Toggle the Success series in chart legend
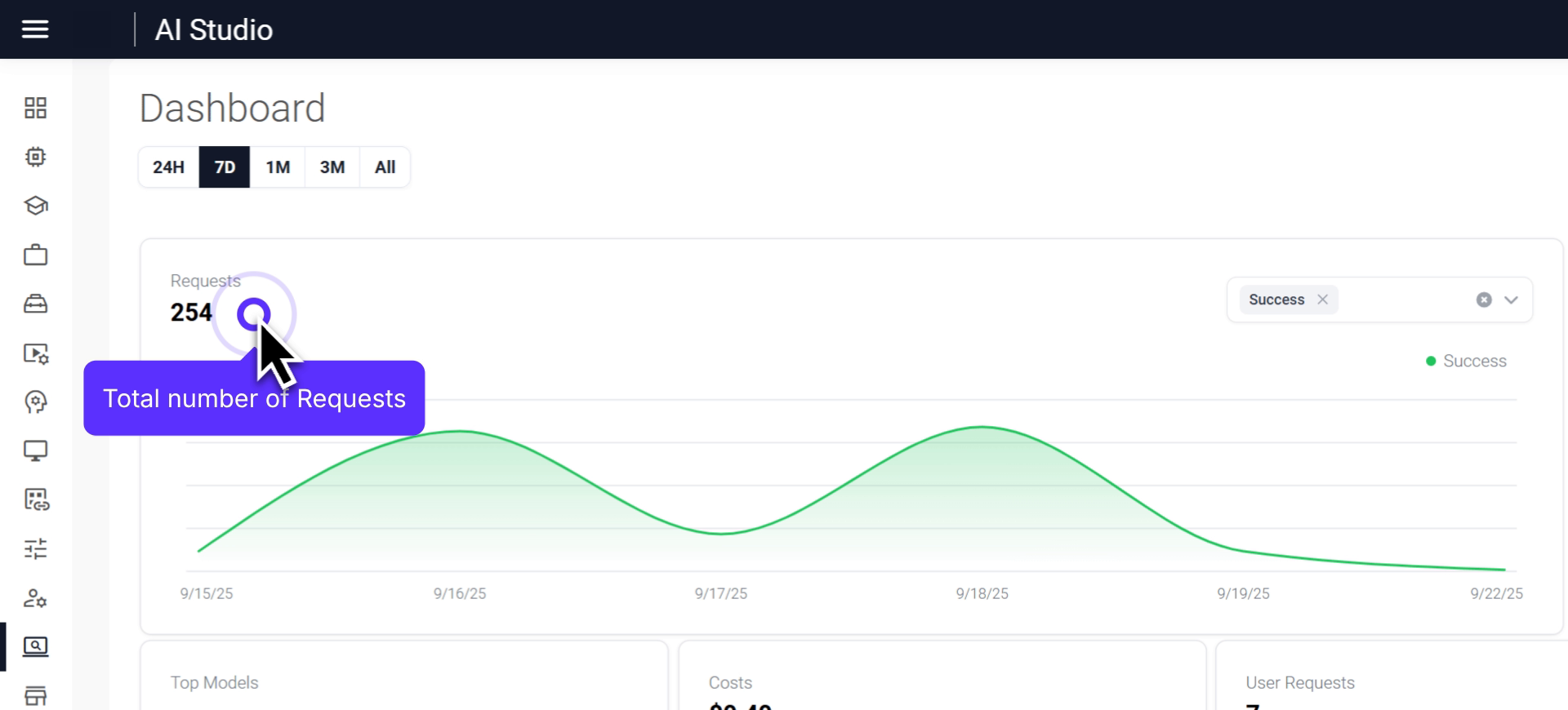 1466,361
